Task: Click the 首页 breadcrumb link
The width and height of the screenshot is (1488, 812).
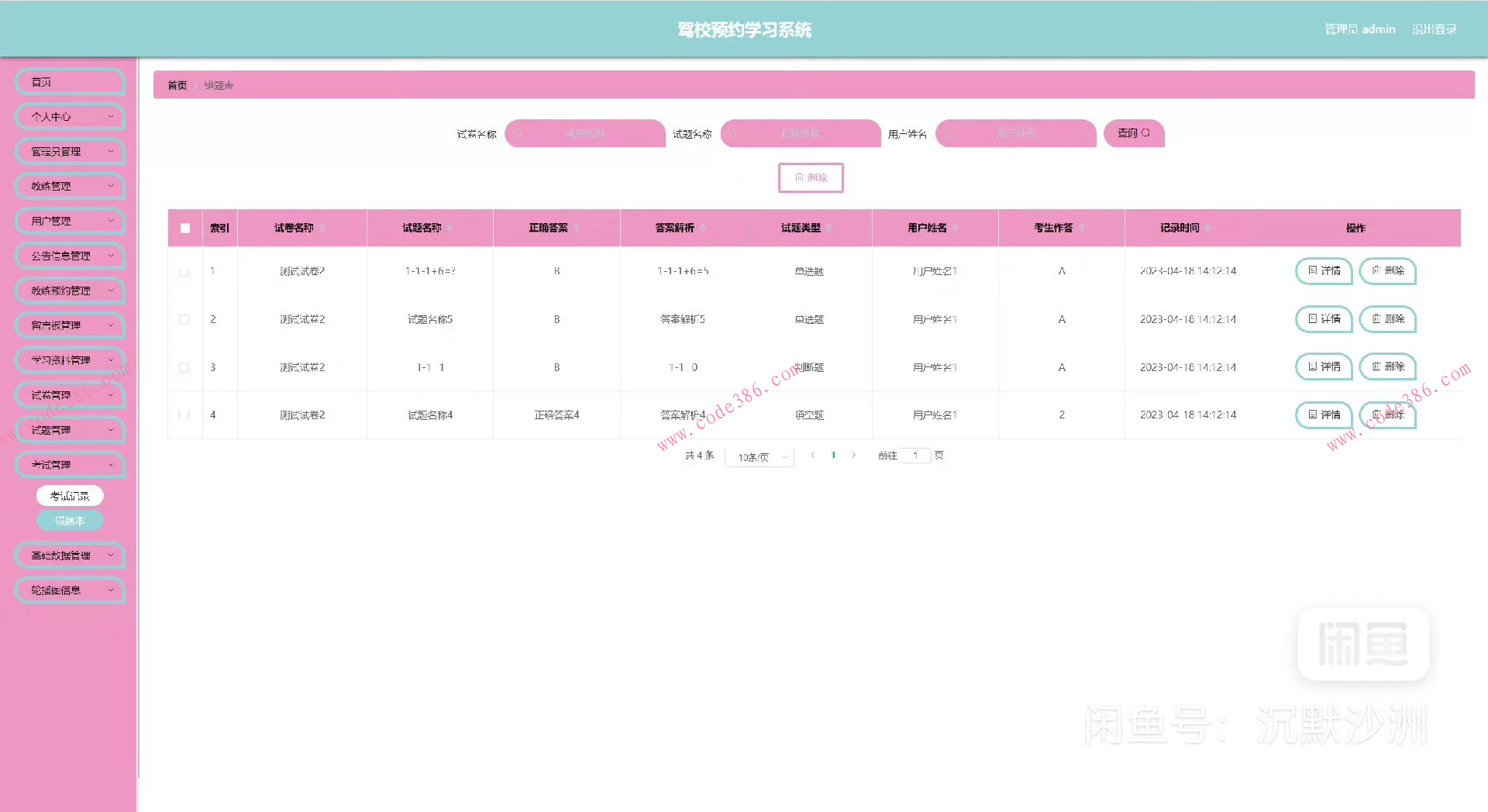Action: tap(177, 85)
